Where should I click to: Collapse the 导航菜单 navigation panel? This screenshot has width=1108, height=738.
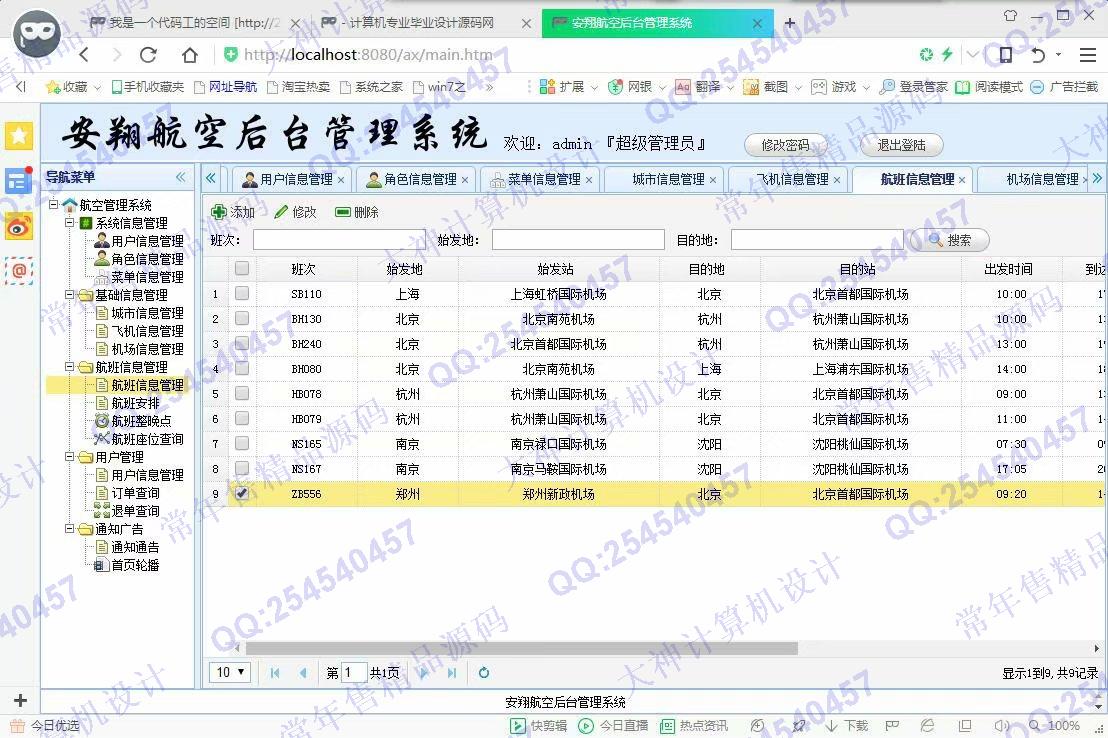tap(181, 177)
